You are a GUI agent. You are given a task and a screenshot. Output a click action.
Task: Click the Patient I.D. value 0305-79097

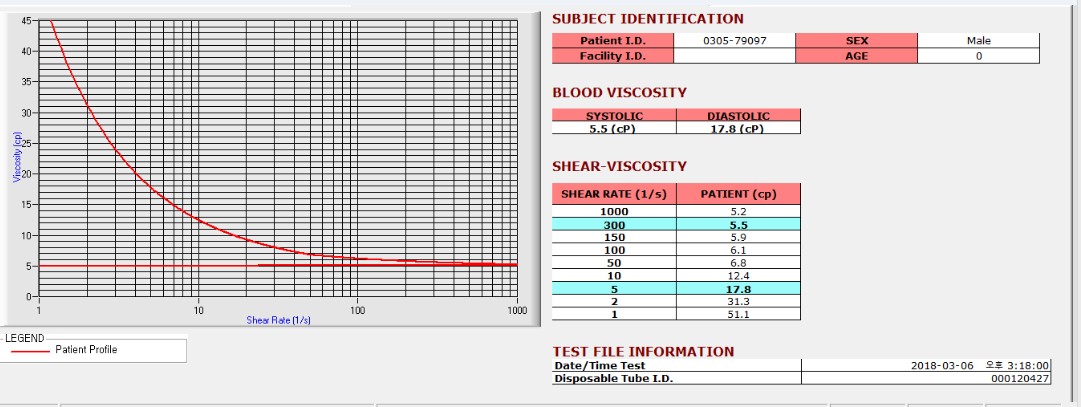point(734,41)
